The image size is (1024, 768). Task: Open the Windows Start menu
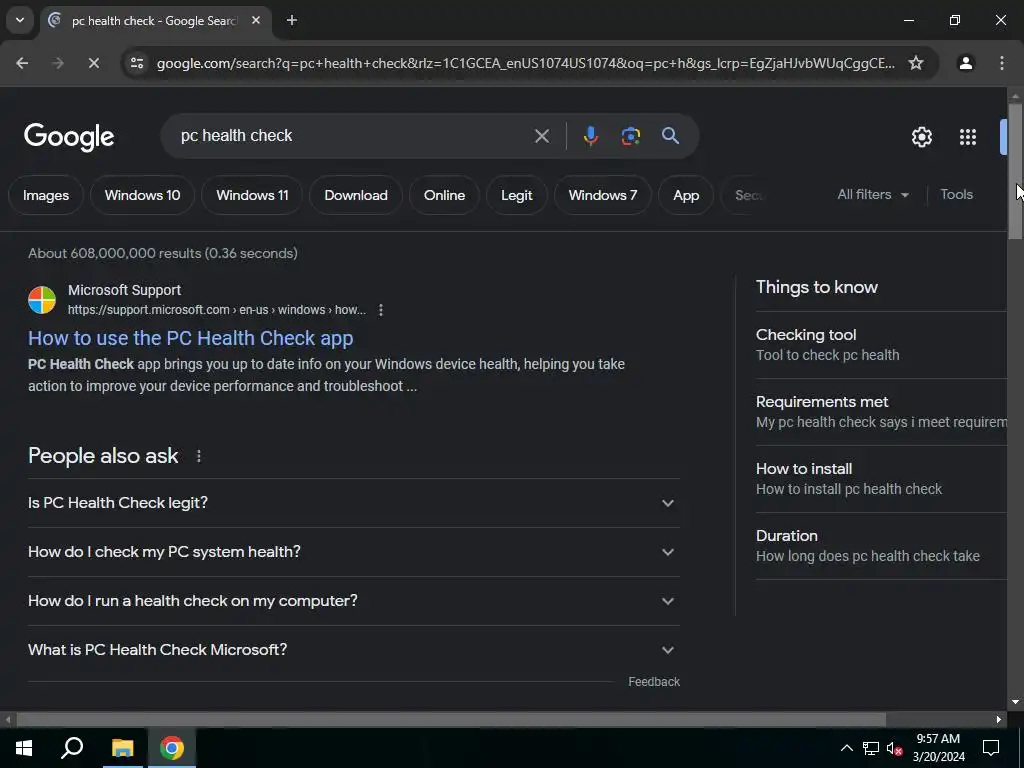point(24,748)
